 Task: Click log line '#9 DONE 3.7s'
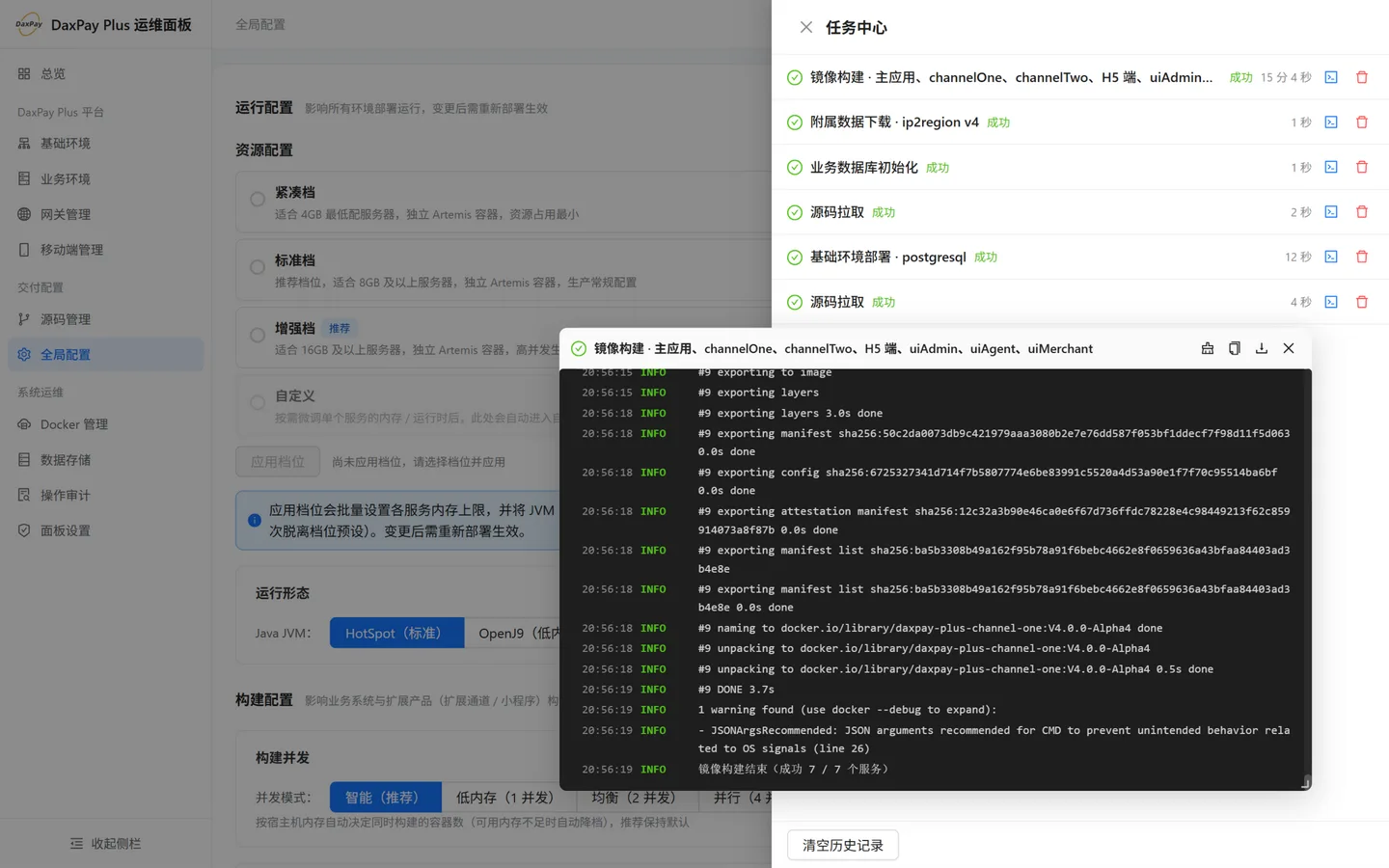(736, 690)
